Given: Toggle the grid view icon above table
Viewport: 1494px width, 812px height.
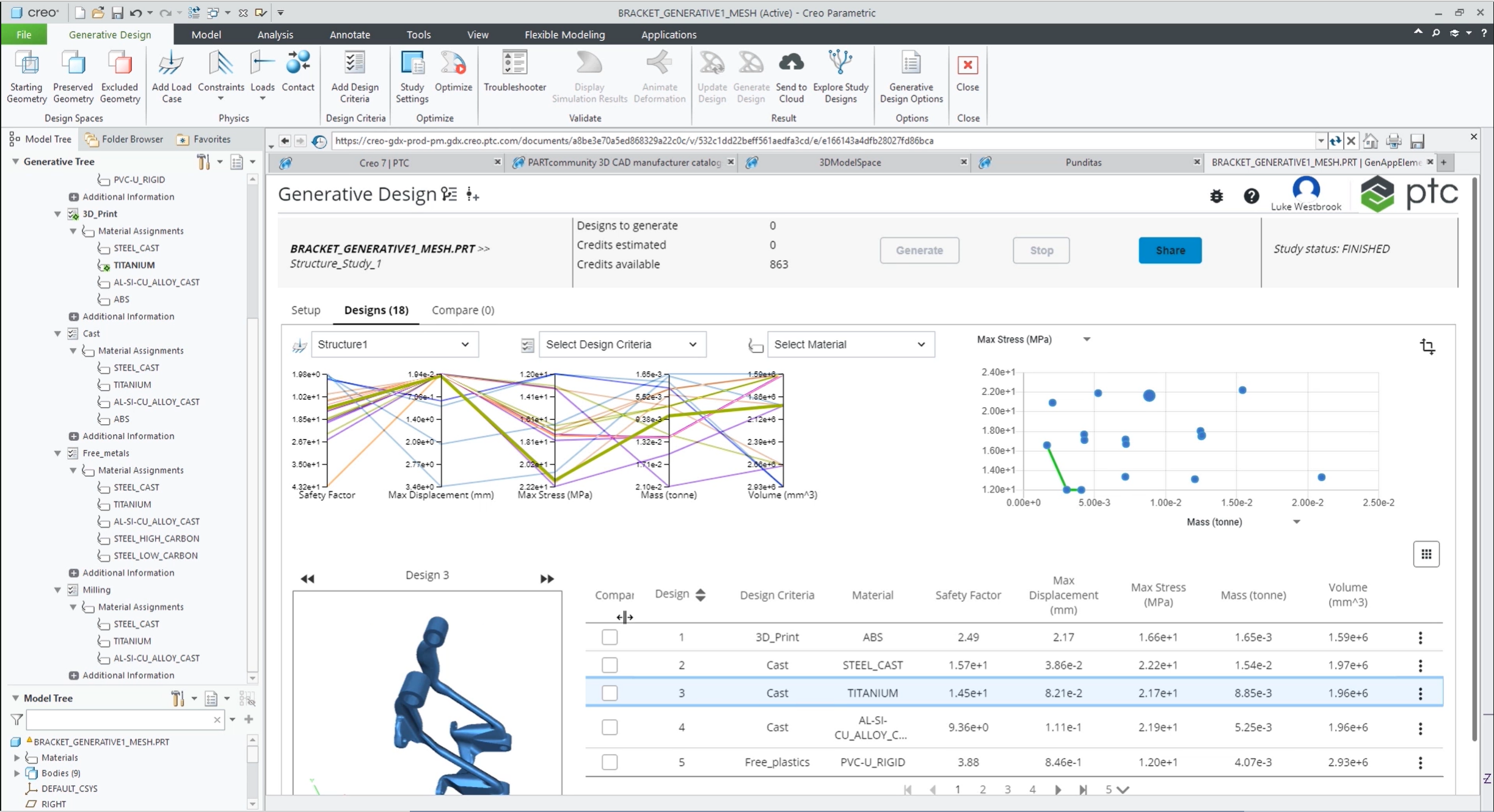Looking at the screenshot, I should [1426, 554].
